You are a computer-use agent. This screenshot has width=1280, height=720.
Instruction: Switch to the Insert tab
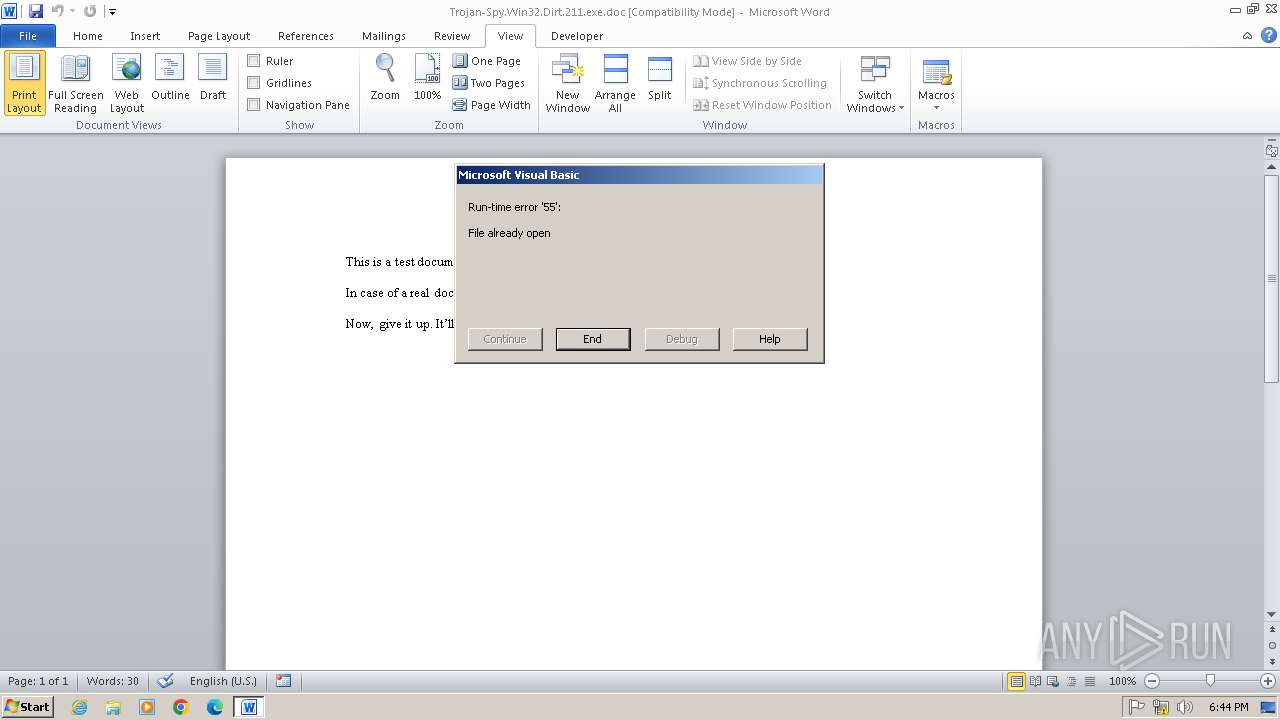(145, 35)
